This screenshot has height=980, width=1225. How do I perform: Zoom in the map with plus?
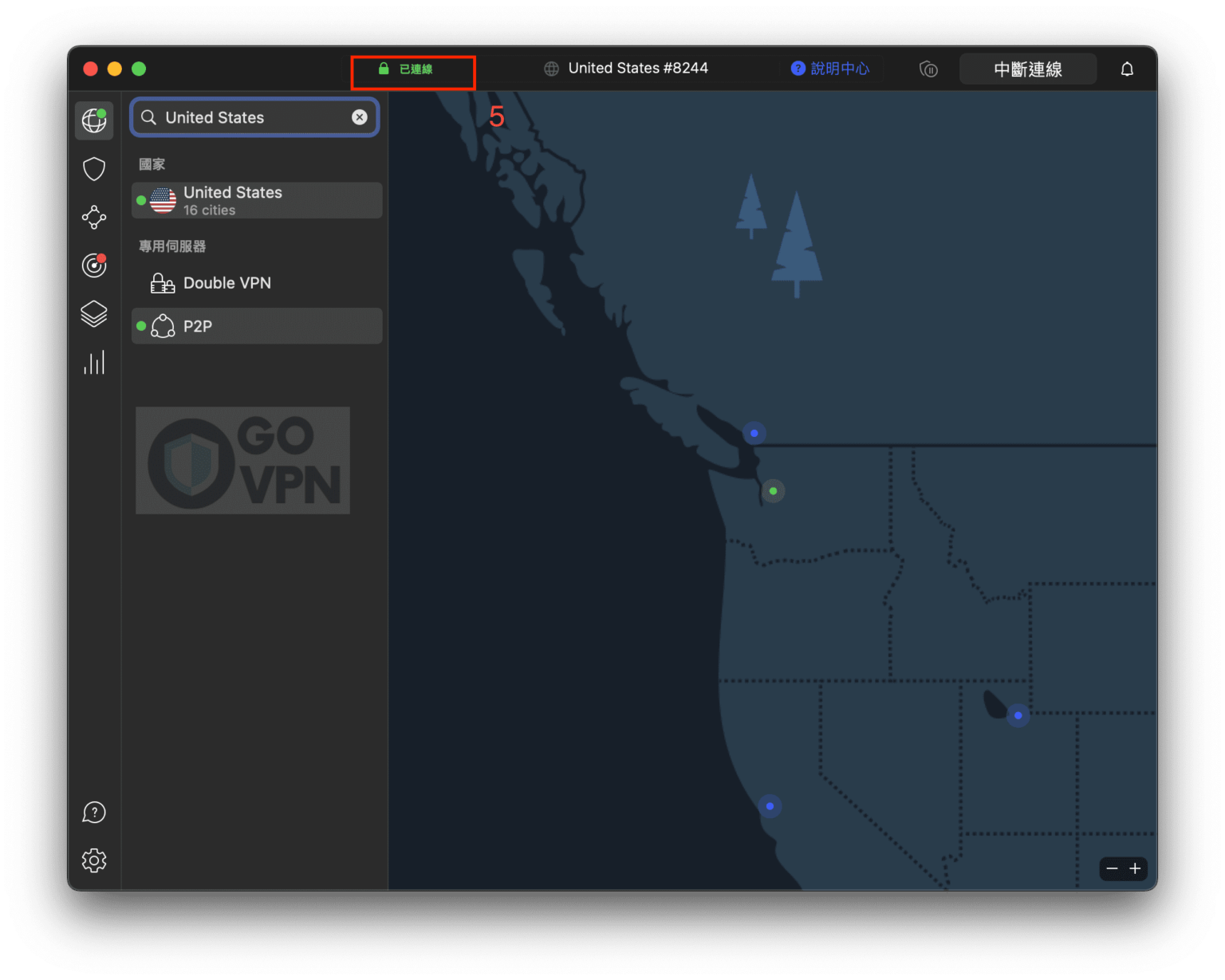coord(1135,868)
